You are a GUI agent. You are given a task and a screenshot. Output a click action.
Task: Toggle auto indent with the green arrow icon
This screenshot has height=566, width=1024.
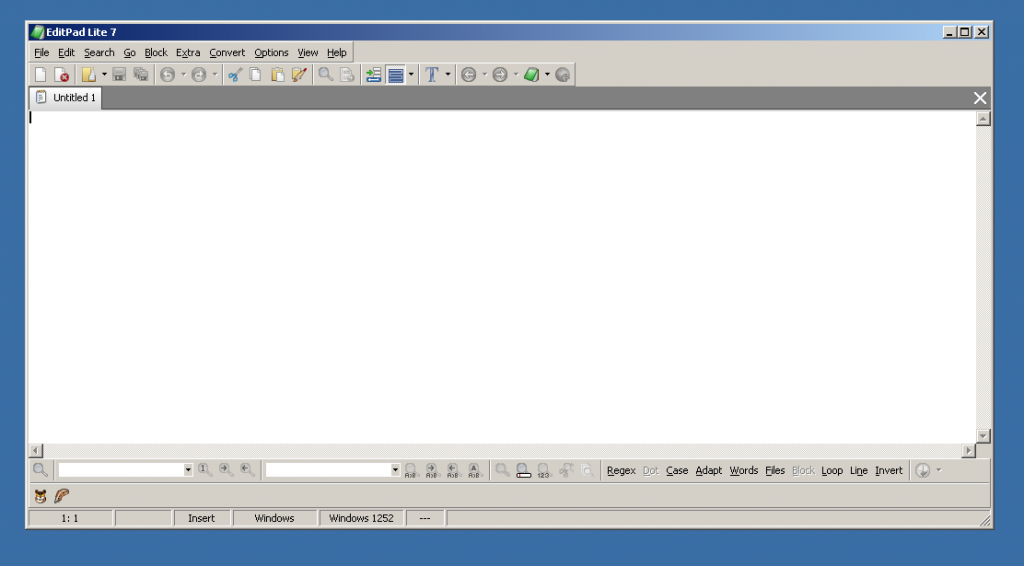point(374,75)
